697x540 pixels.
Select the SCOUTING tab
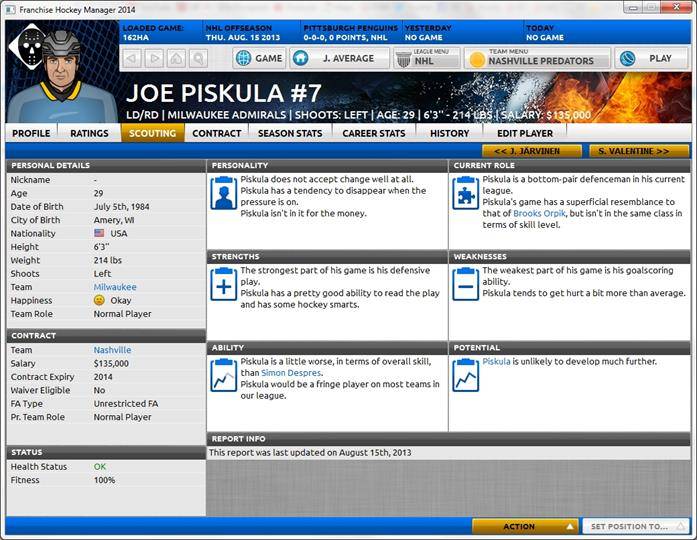152,133
